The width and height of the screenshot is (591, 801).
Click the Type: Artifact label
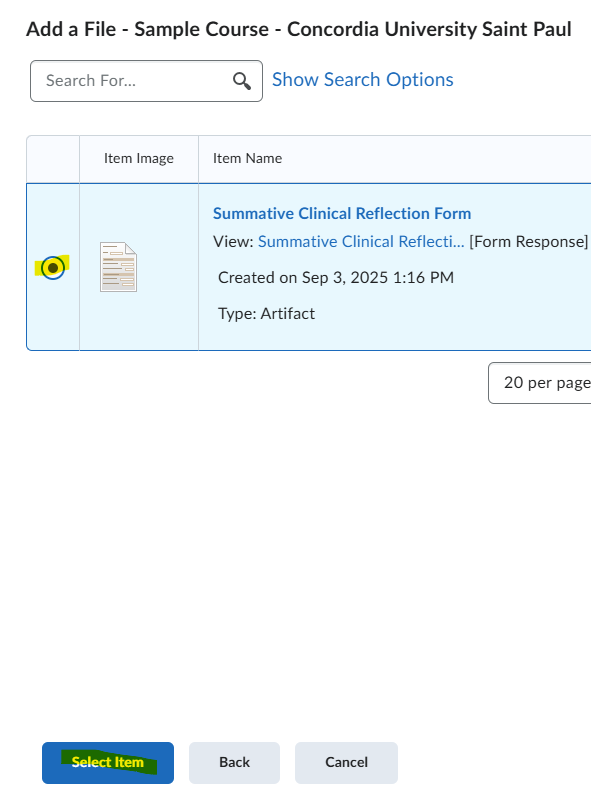pyautogui.click(x=267, y=313)
